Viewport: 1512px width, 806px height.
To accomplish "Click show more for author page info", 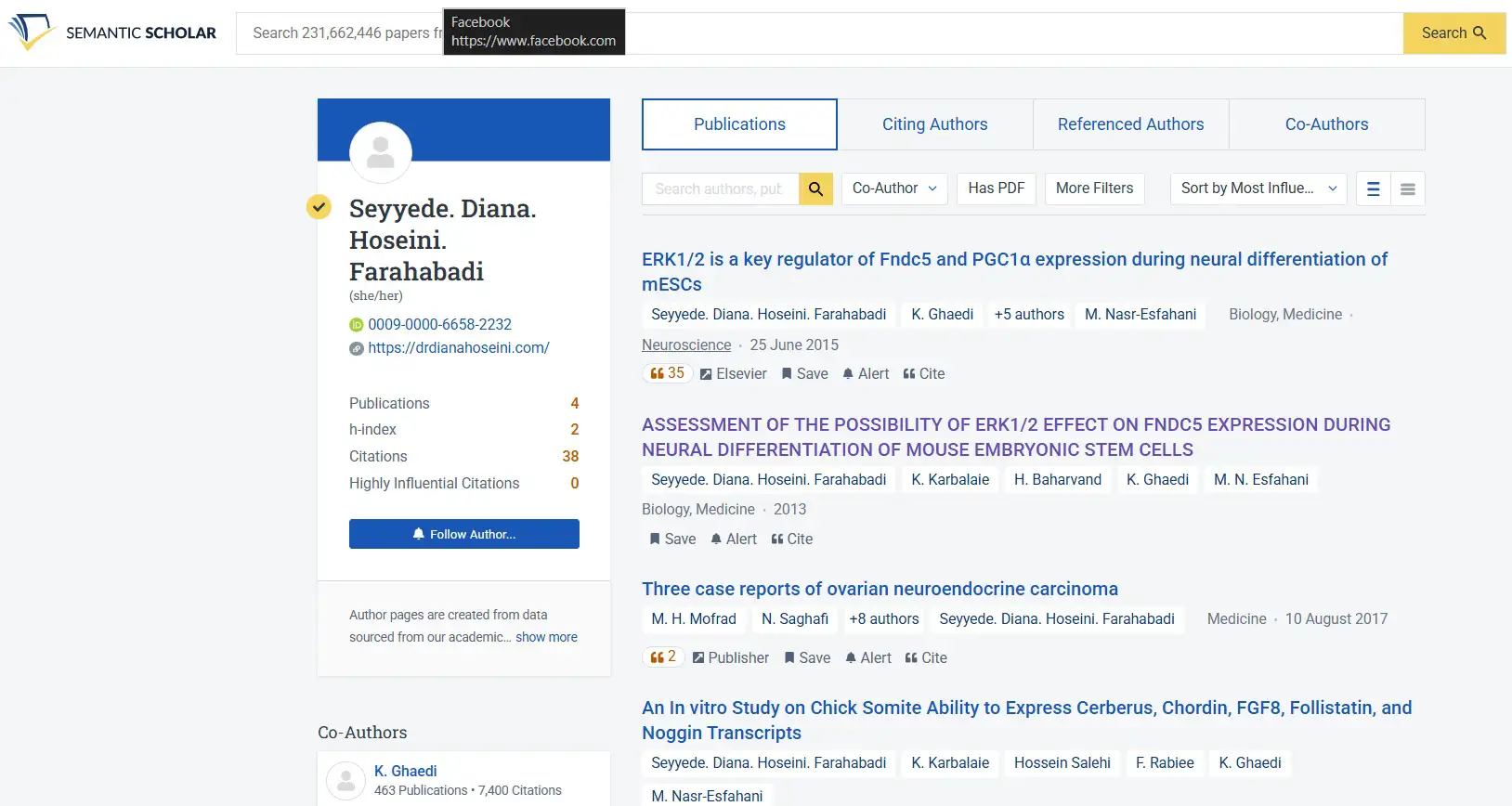I will point(546,637).
